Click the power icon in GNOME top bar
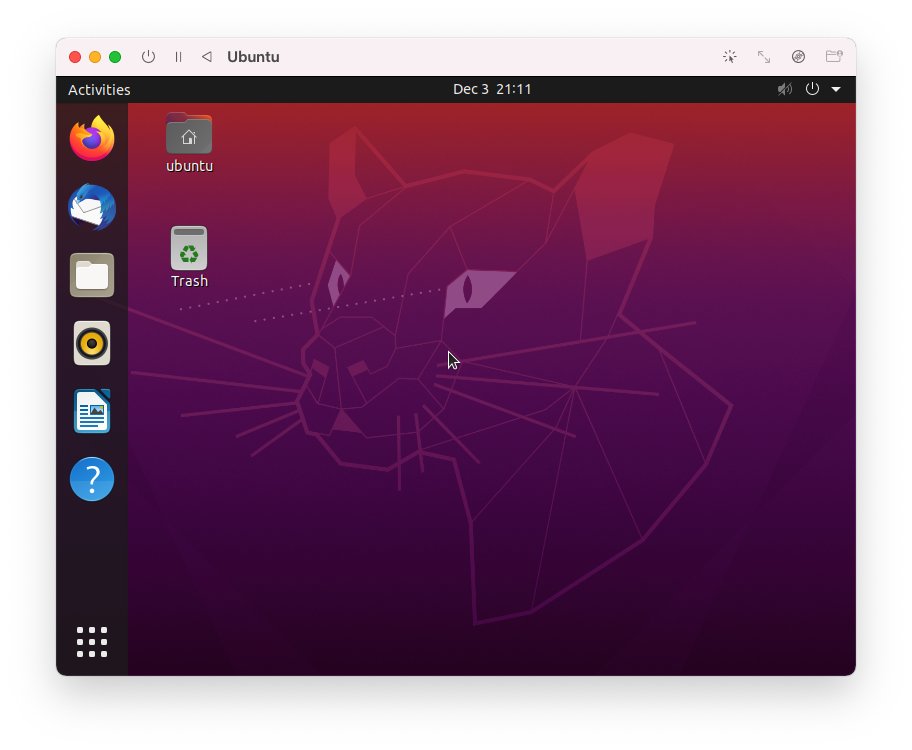The image size is (912, 750). [x=812, y=89]
